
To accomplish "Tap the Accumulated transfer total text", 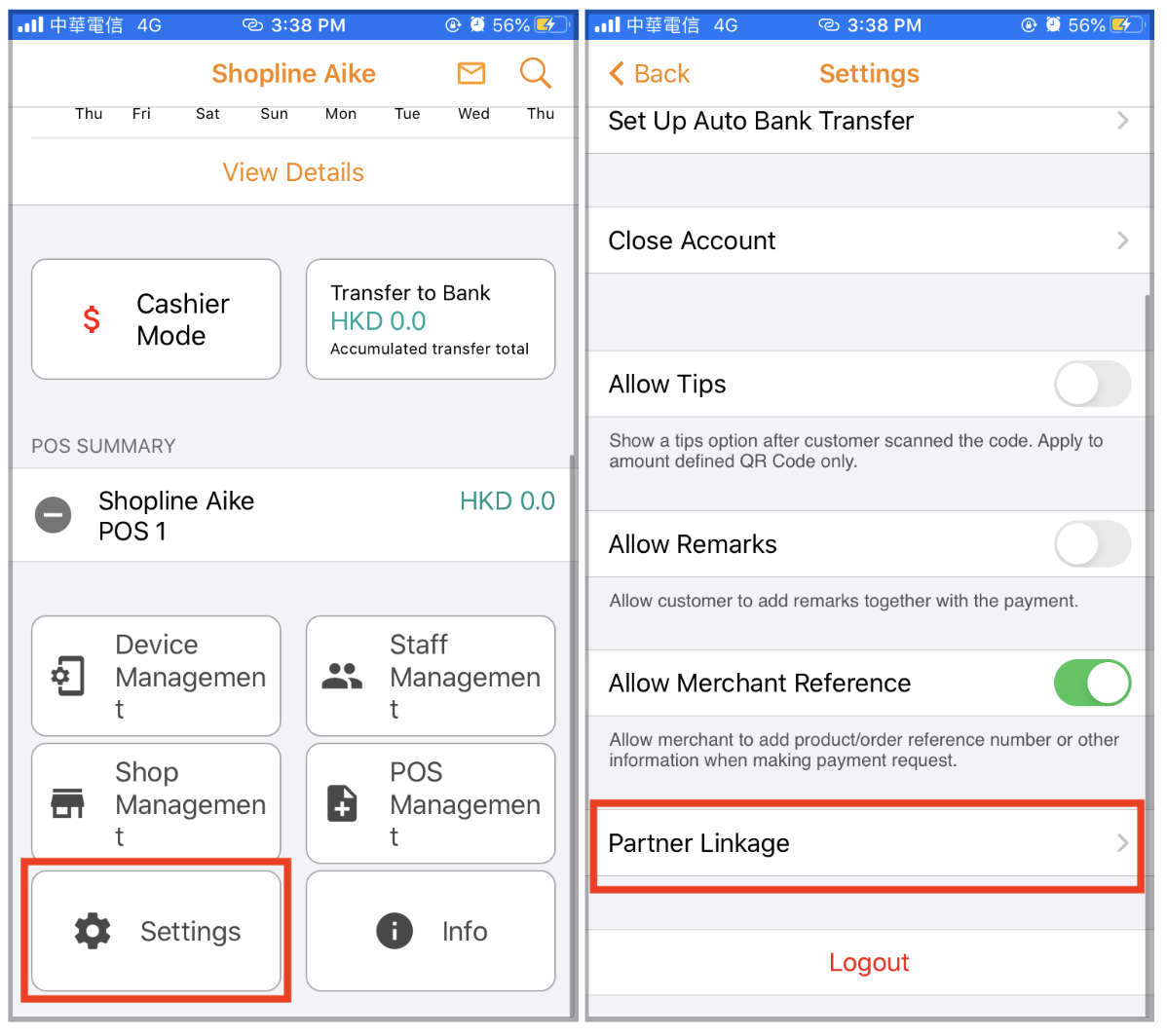I will tap(430, 349).
